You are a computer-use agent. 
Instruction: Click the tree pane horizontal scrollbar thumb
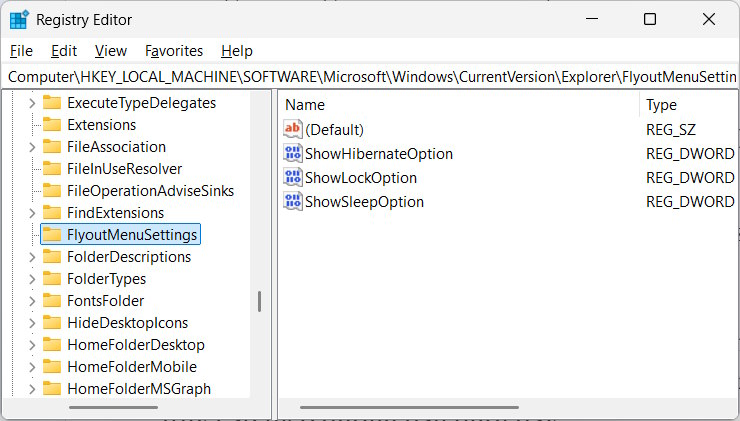(113, 407)
